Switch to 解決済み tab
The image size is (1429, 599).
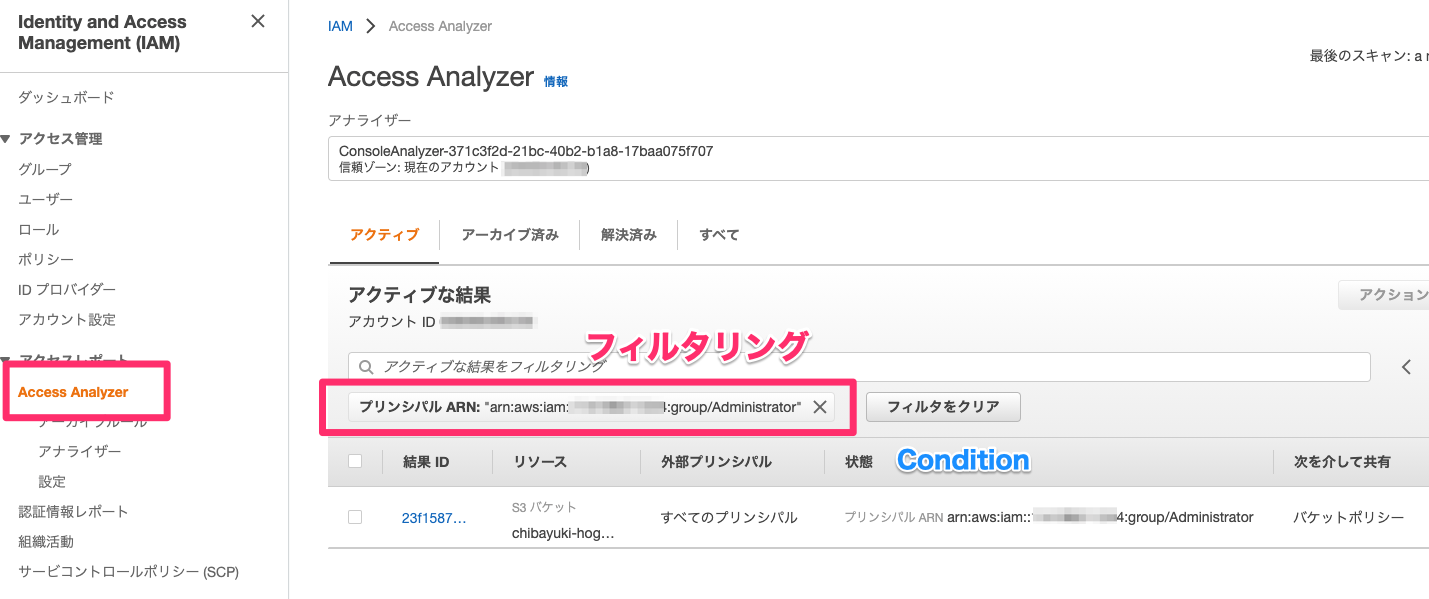(629, 235)
